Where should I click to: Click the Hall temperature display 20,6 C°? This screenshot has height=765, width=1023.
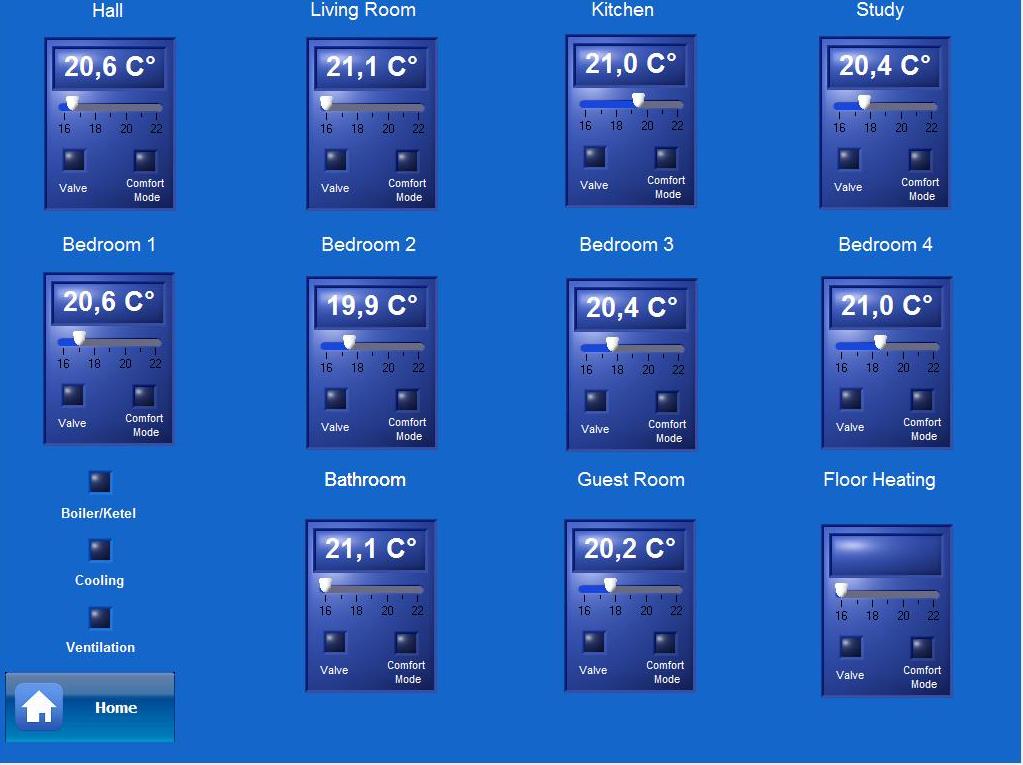pos(110,68)
